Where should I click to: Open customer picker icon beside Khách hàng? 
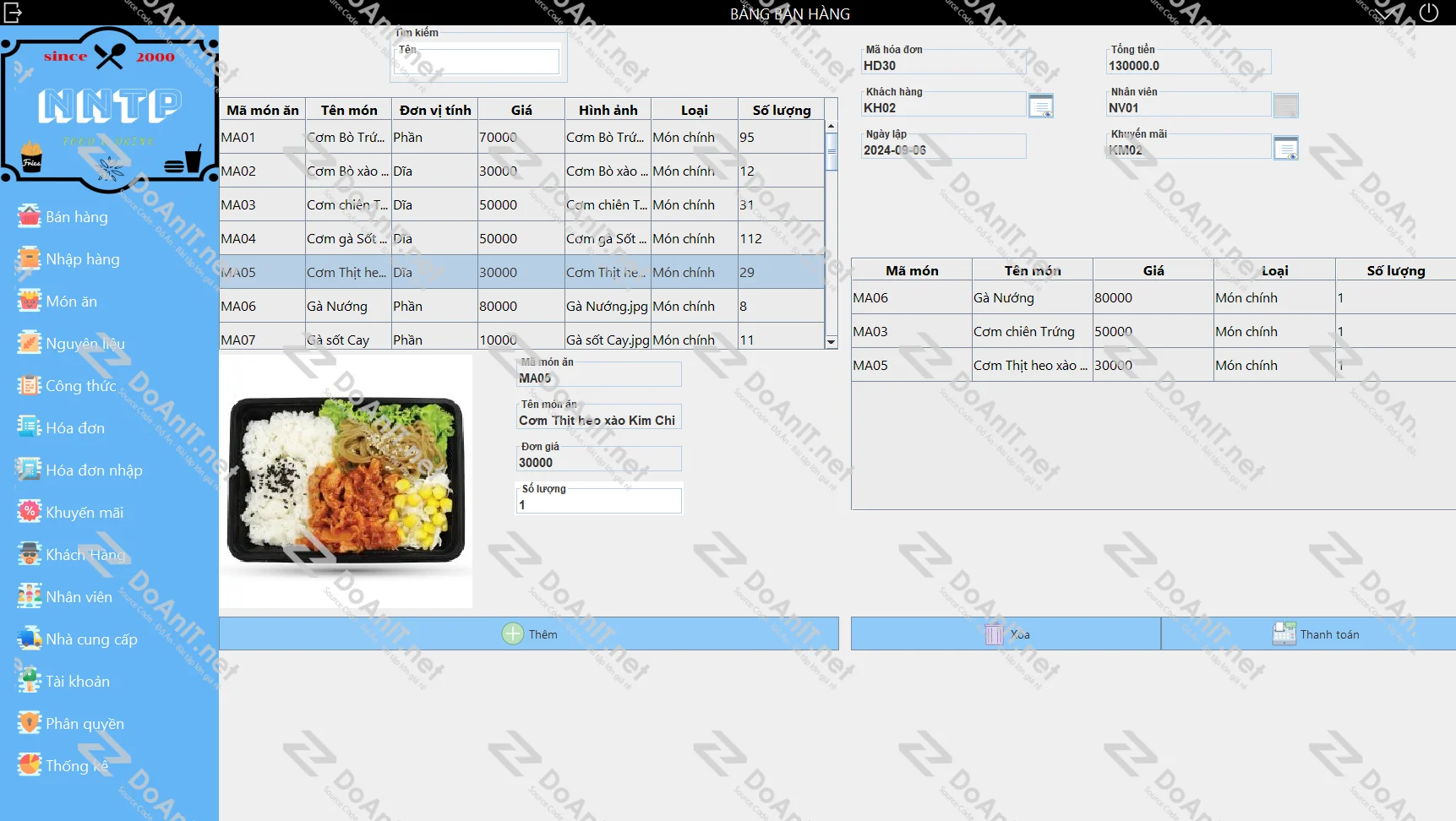pyautogui.click(x=1040, y=106)
